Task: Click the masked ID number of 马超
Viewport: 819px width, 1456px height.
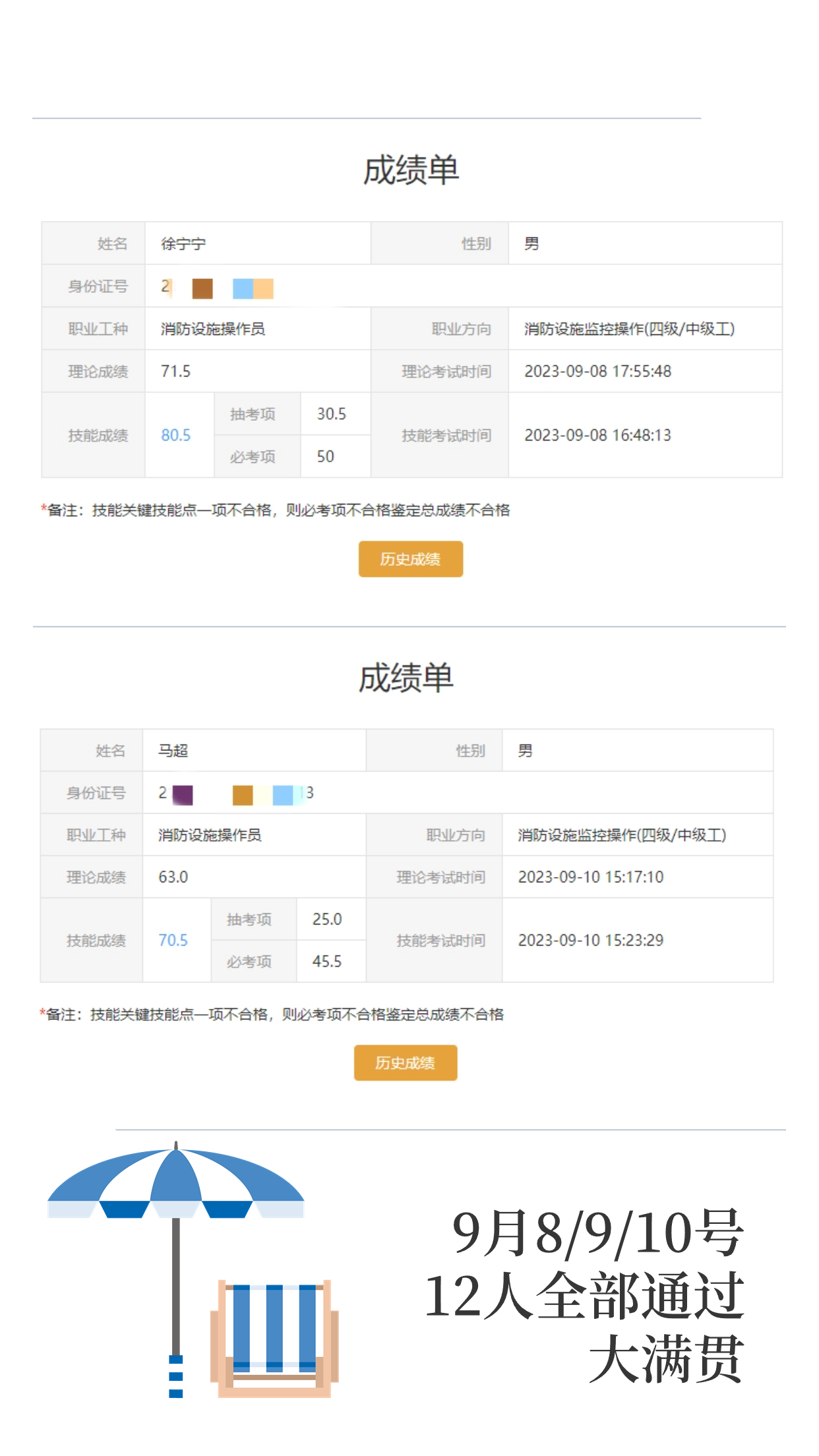Action: click(x=236, y=794)
